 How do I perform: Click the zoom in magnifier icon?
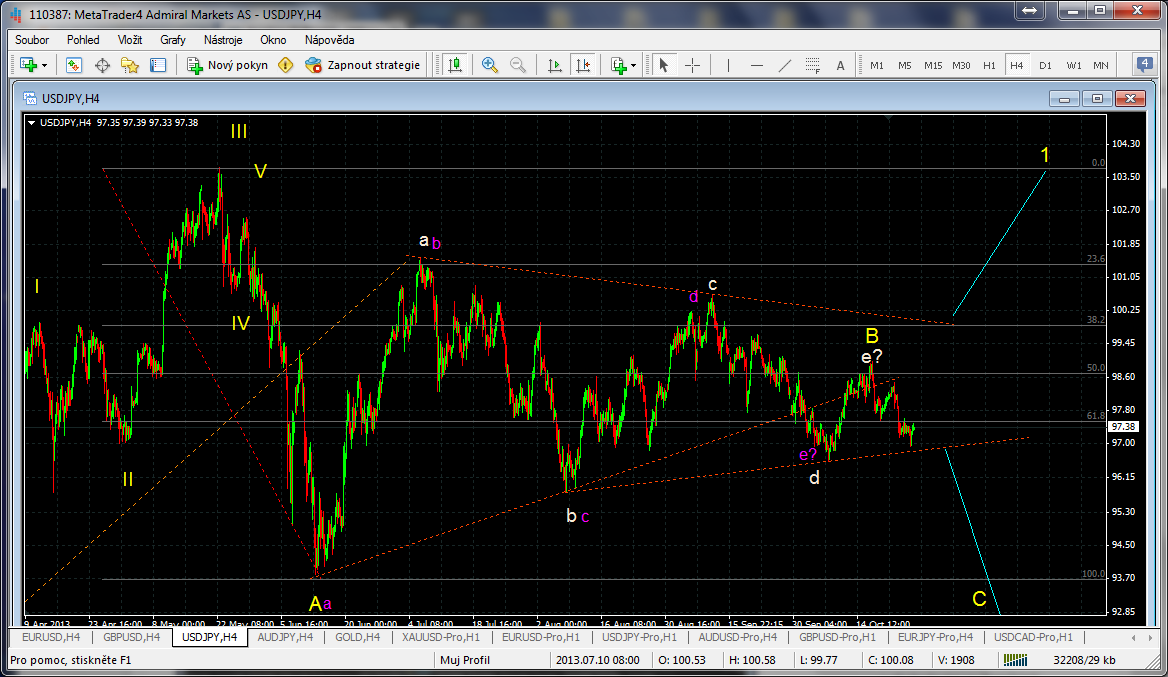490,65
